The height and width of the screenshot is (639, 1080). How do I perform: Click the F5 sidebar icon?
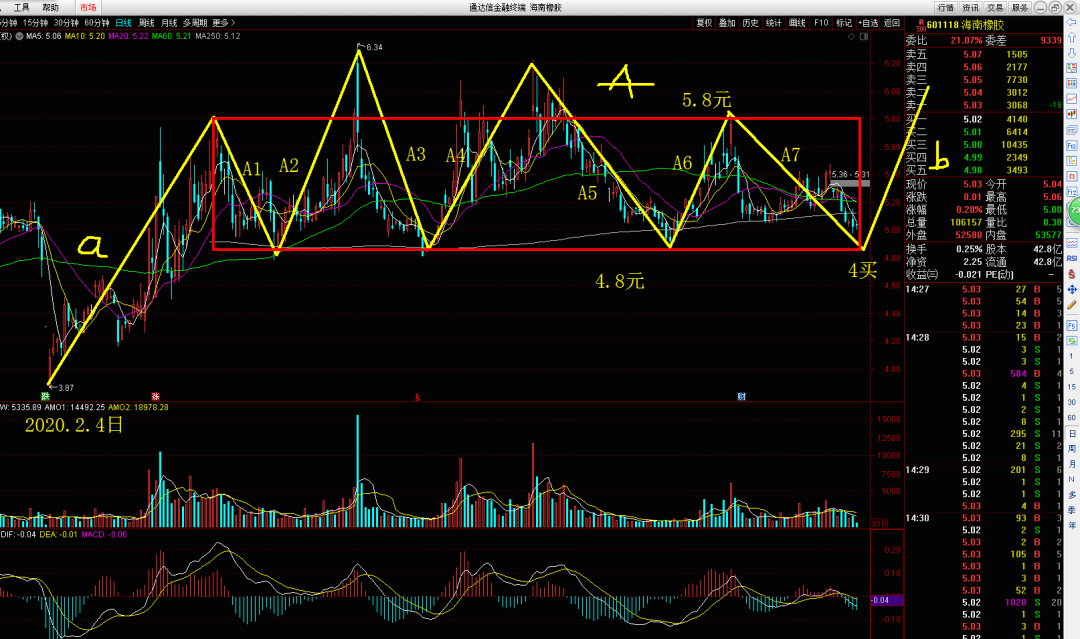[x=1072, y=325]
